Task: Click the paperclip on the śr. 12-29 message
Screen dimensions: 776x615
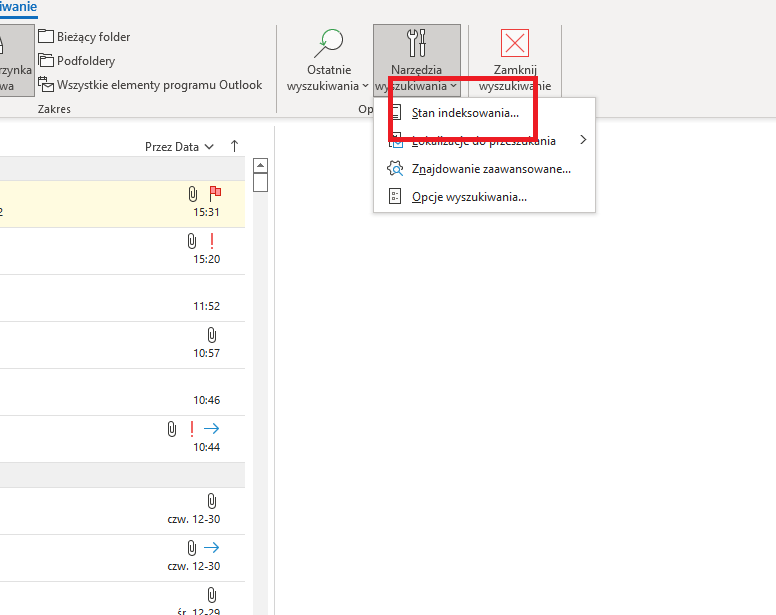Action: pyautogui.click(x=212, y=595)
